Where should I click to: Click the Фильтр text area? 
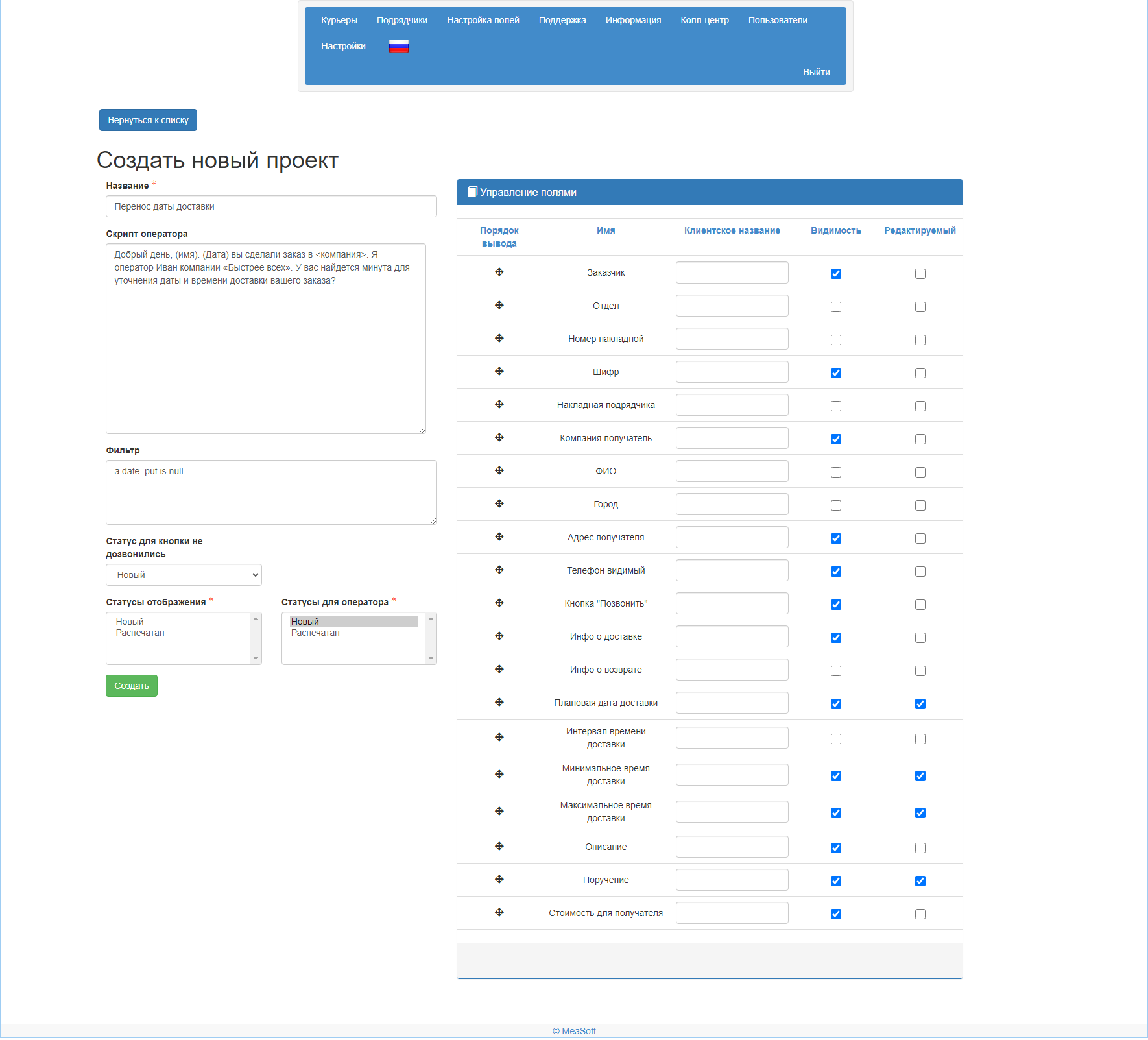coord(271,492)
